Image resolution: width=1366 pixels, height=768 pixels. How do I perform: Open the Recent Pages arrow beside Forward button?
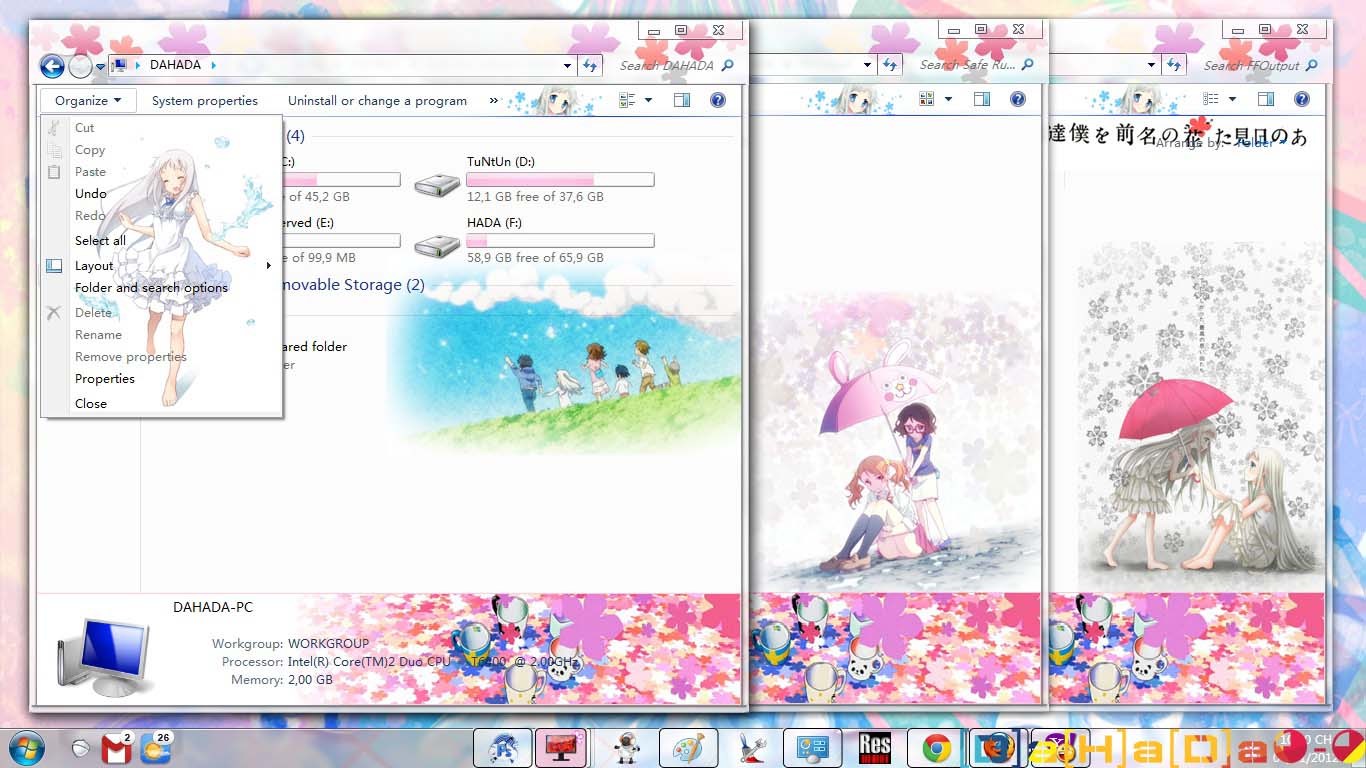coord(100,67)
